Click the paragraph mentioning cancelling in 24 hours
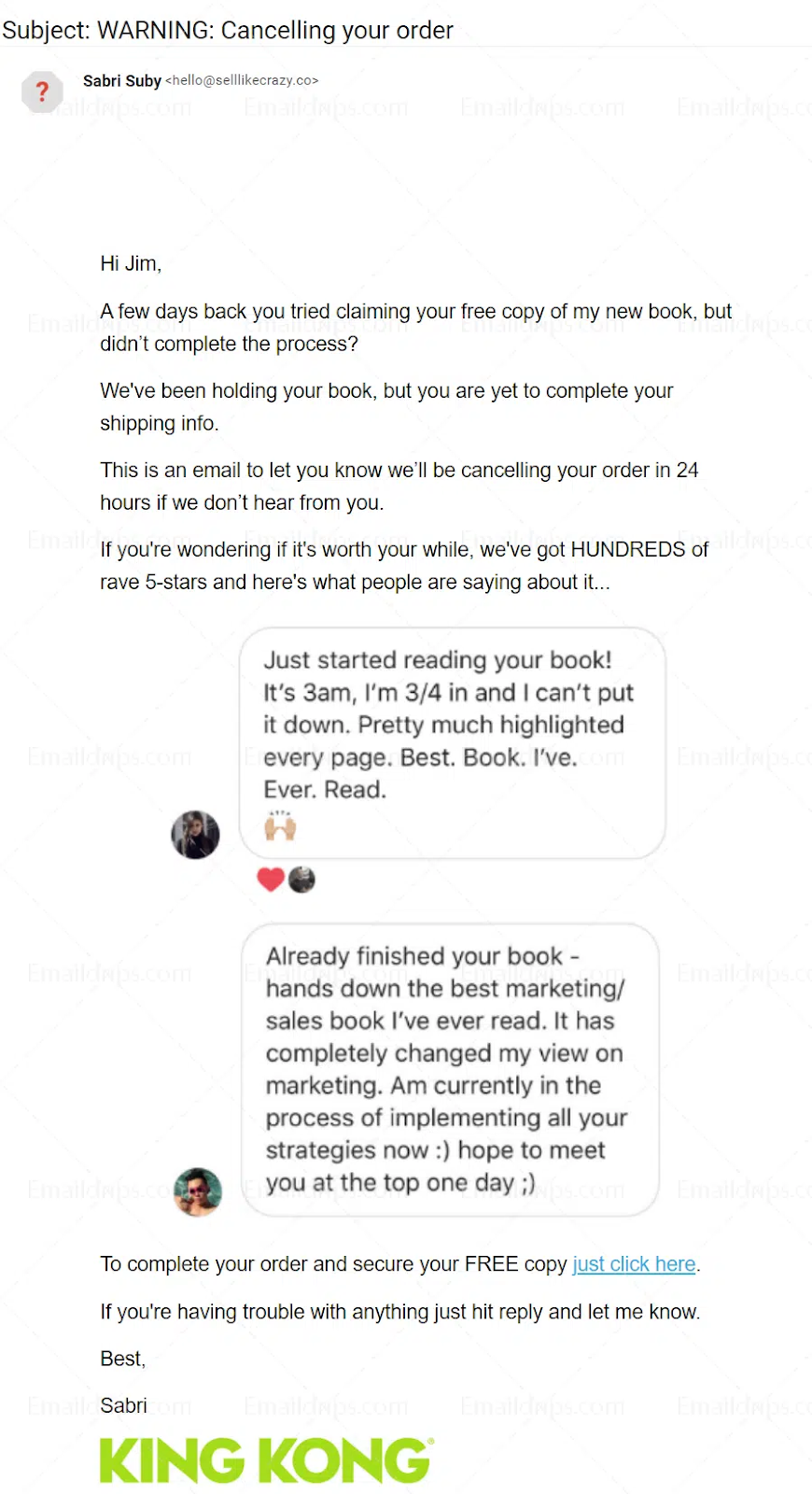 [x=399, y=486]
